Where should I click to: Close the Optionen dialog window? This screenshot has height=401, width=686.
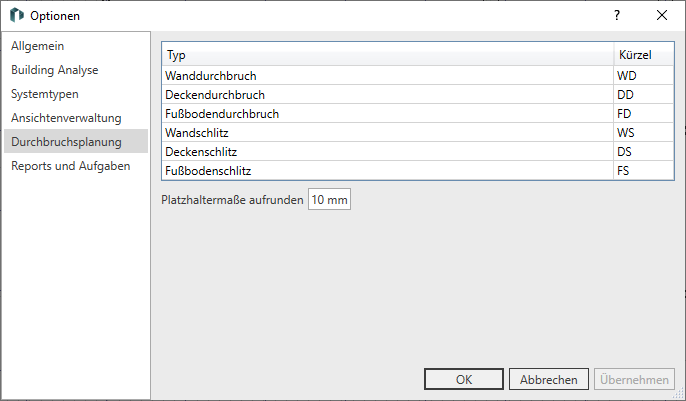(662, 15)
